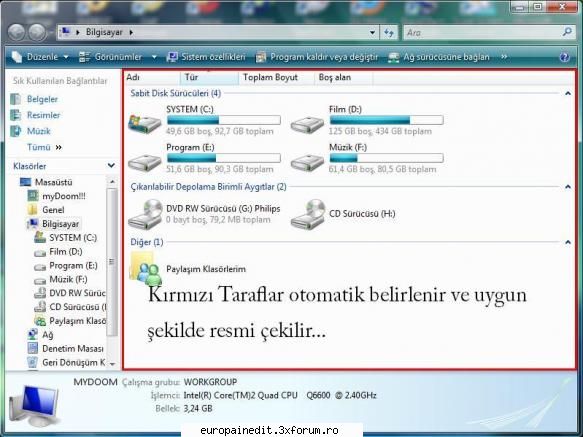Open the Müzik (F:) drive icon

click(x=307, y=163)
